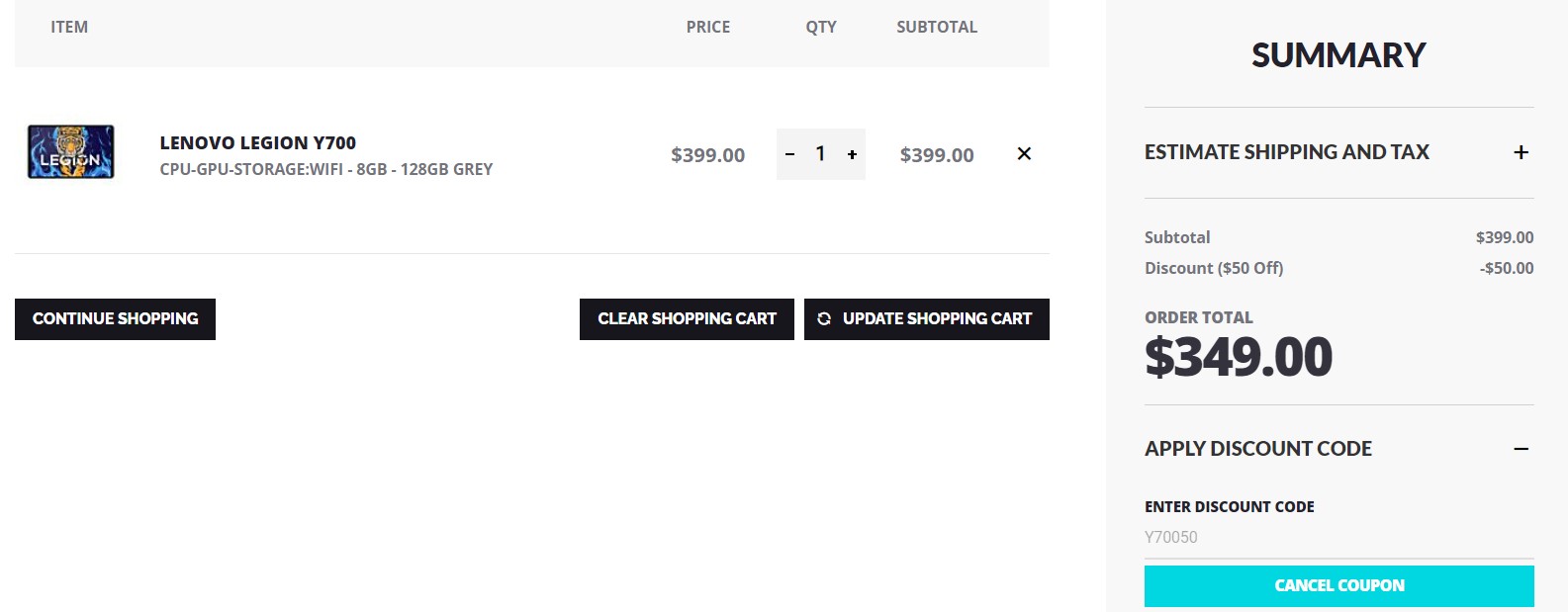
Task: Open the Lenovo Legion Y700 product link
Action: click(257, 142)
